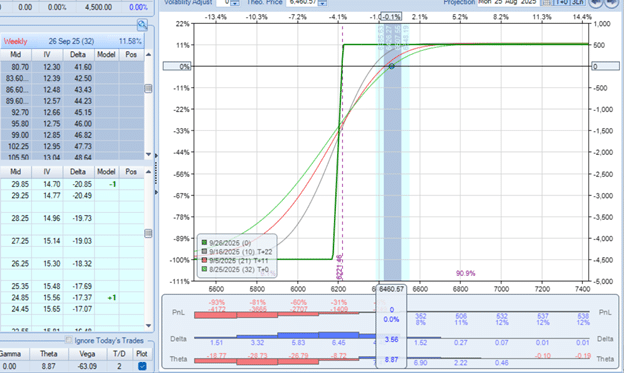Click the circle marker on the zero line
This screenshot has width=624, height=373.
(392, 66)
